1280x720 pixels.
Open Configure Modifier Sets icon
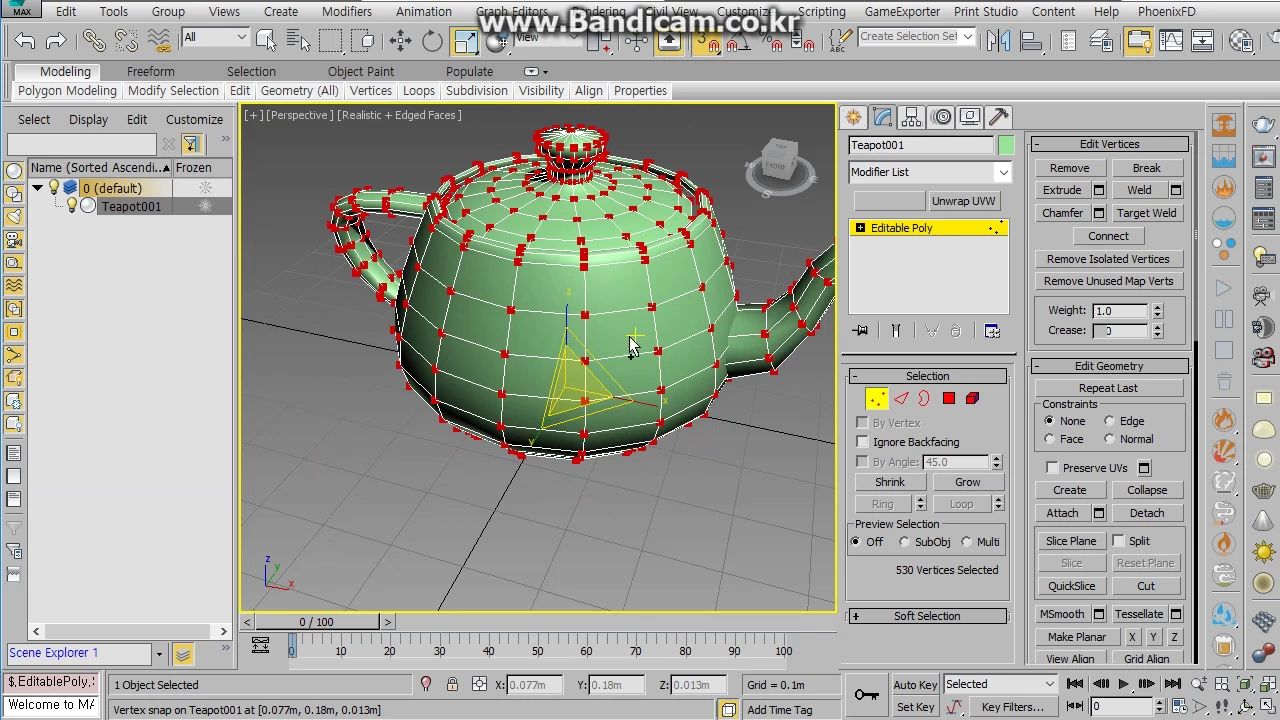pos(992,331)
